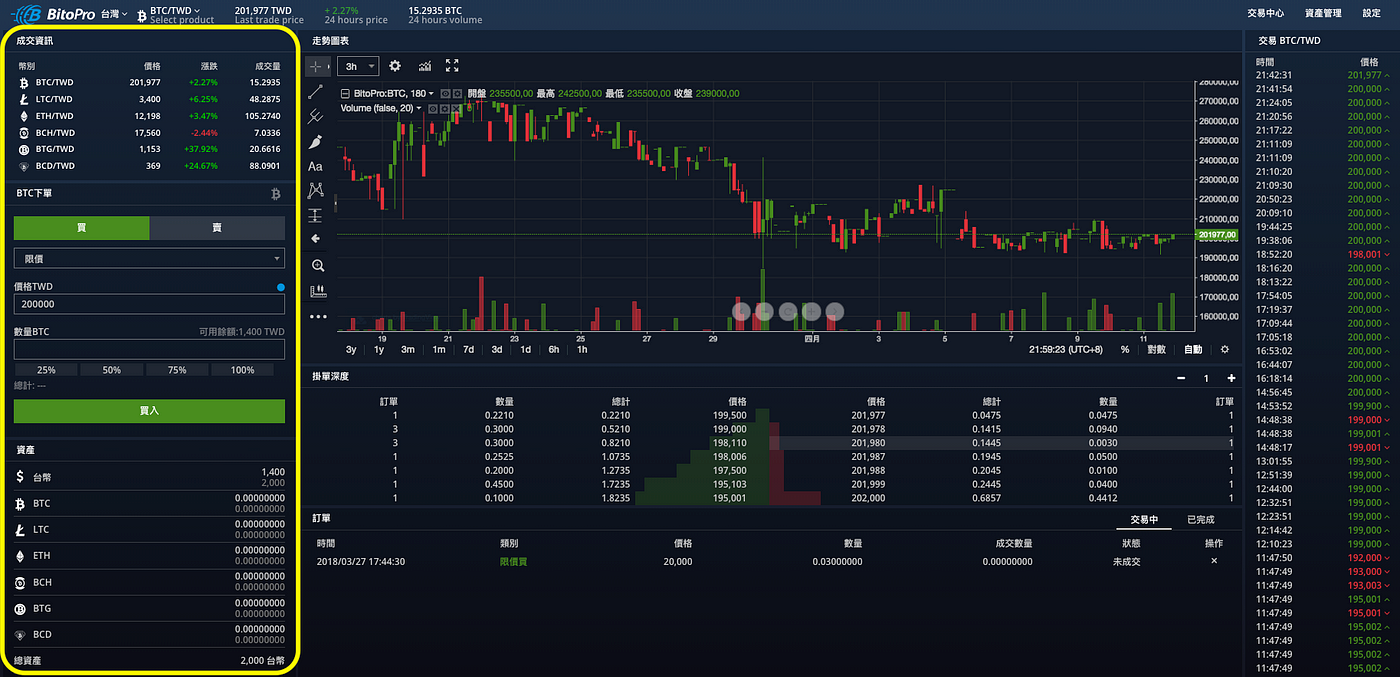
Task: Set chart range to 6h
Action: tap(554, 350)
